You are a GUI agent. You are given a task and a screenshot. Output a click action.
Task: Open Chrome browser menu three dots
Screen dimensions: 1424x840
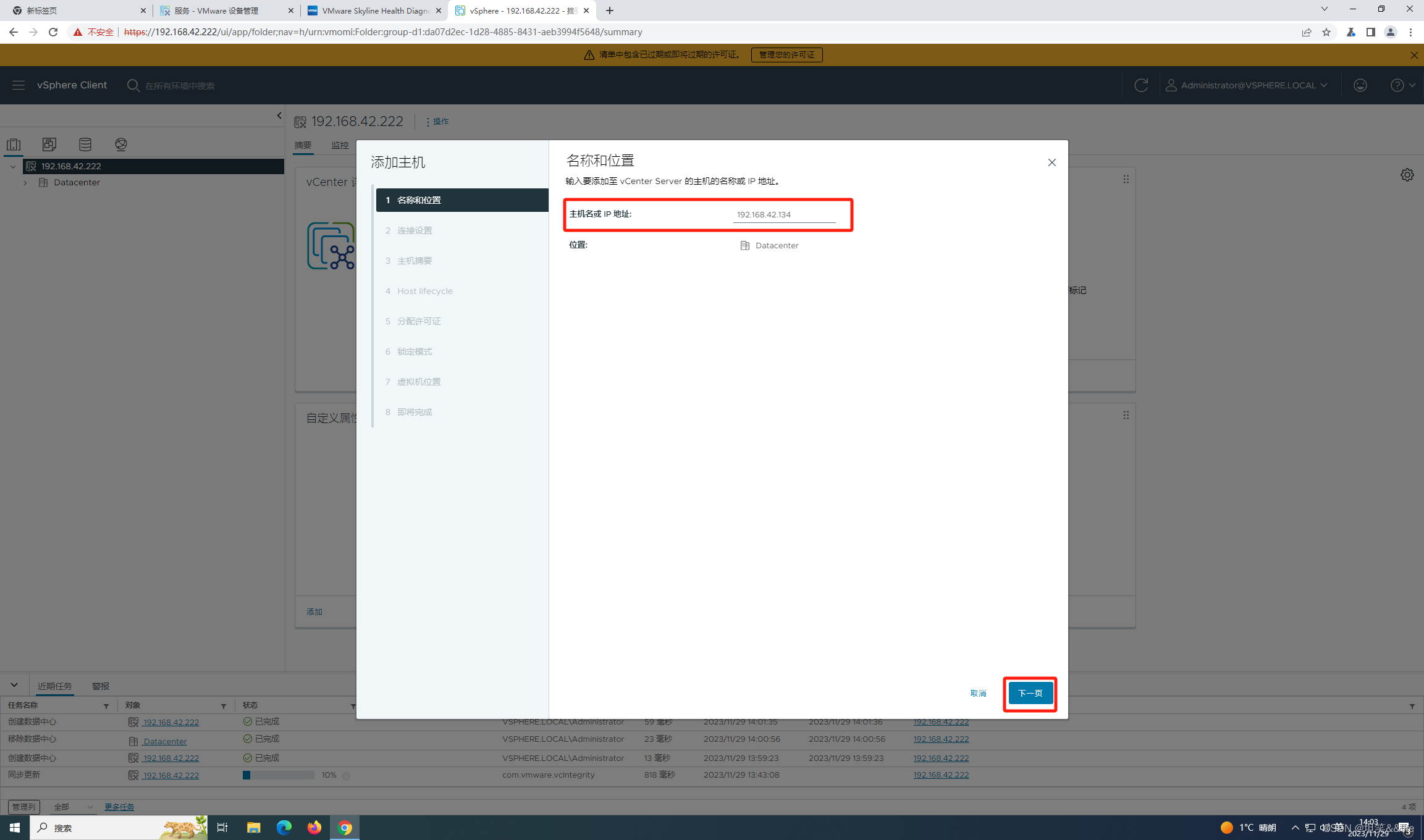coord(1410,32)
